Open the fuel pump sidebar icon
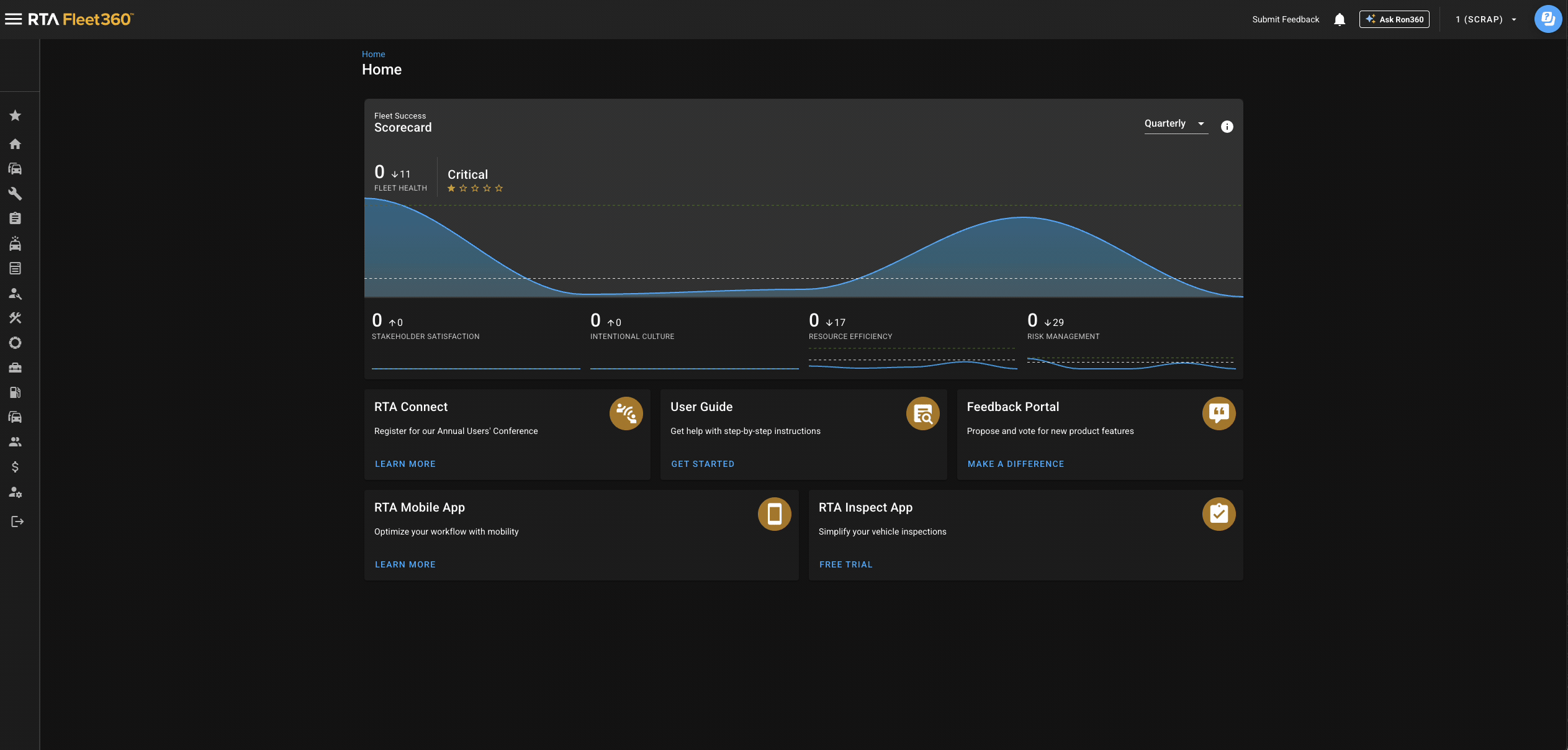 click(x=16, y=392)
